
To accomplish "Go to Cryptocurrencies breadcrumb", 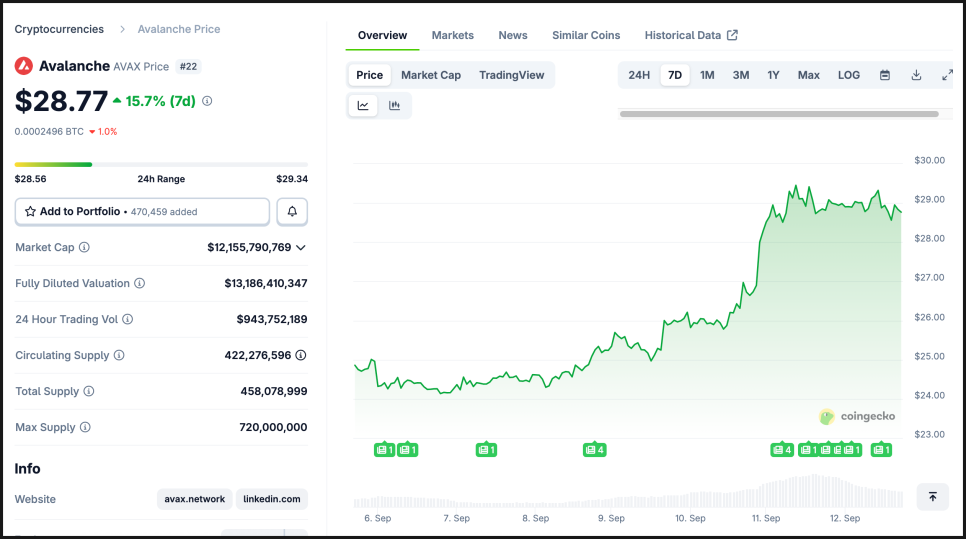I will tap(59, 29).
